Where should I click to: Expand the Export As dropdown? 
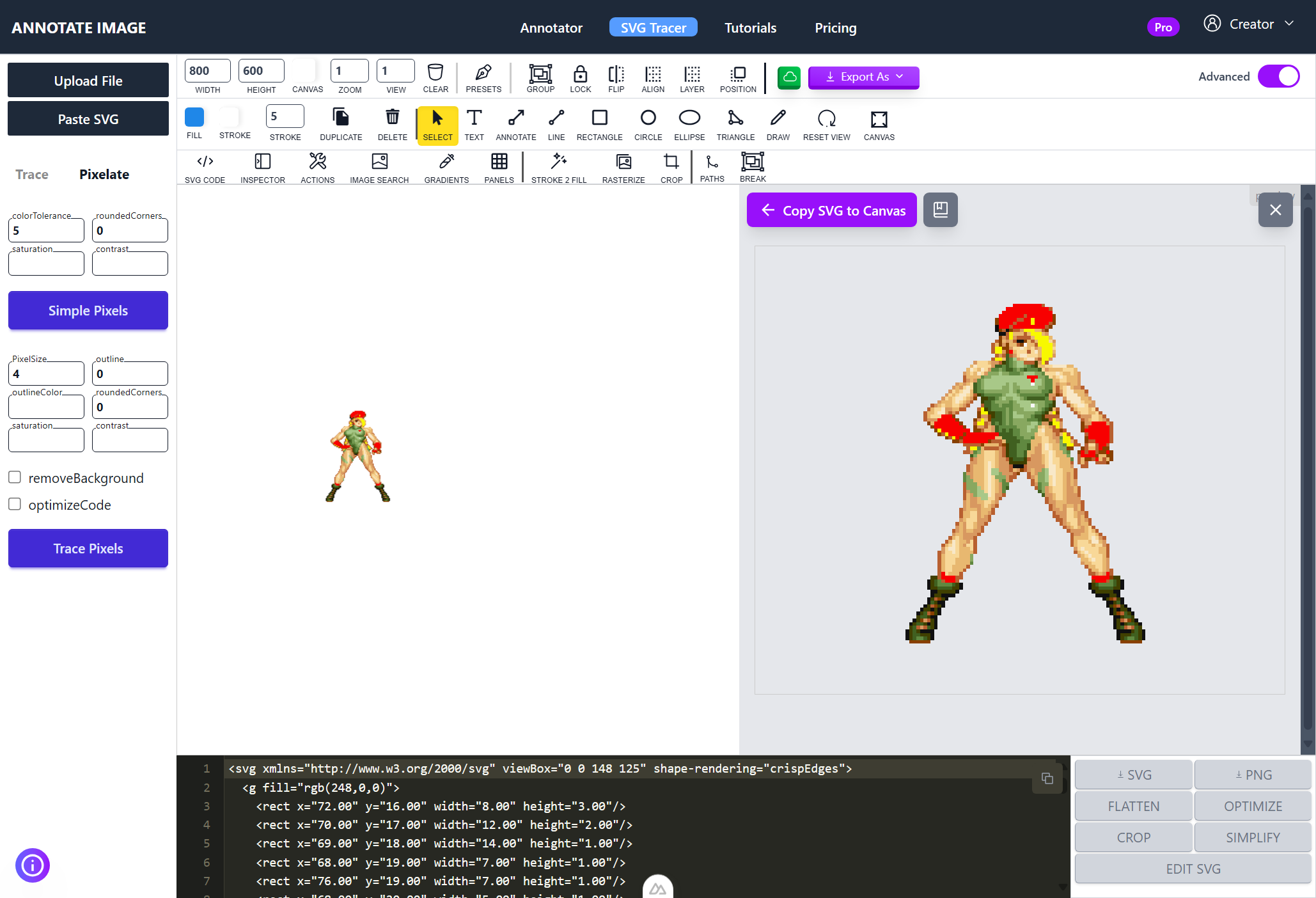pyautogui.click(x=863, y=77)
